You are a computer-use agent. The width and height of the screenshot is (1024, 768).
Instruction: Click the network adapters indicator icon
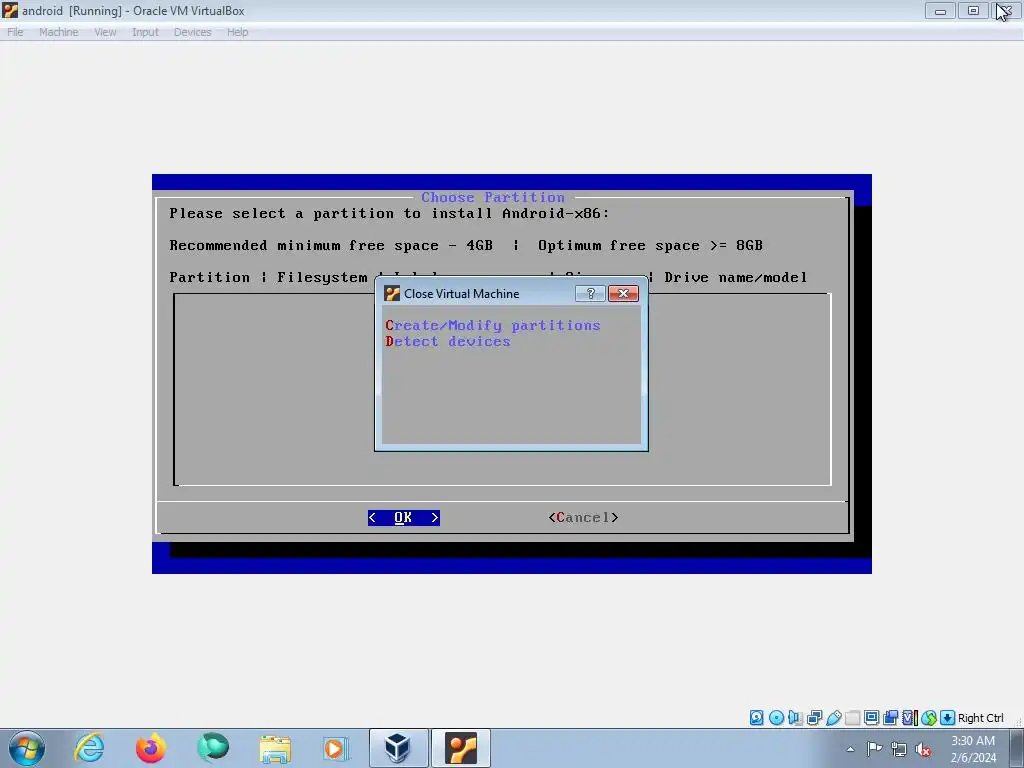coord(814,718)
